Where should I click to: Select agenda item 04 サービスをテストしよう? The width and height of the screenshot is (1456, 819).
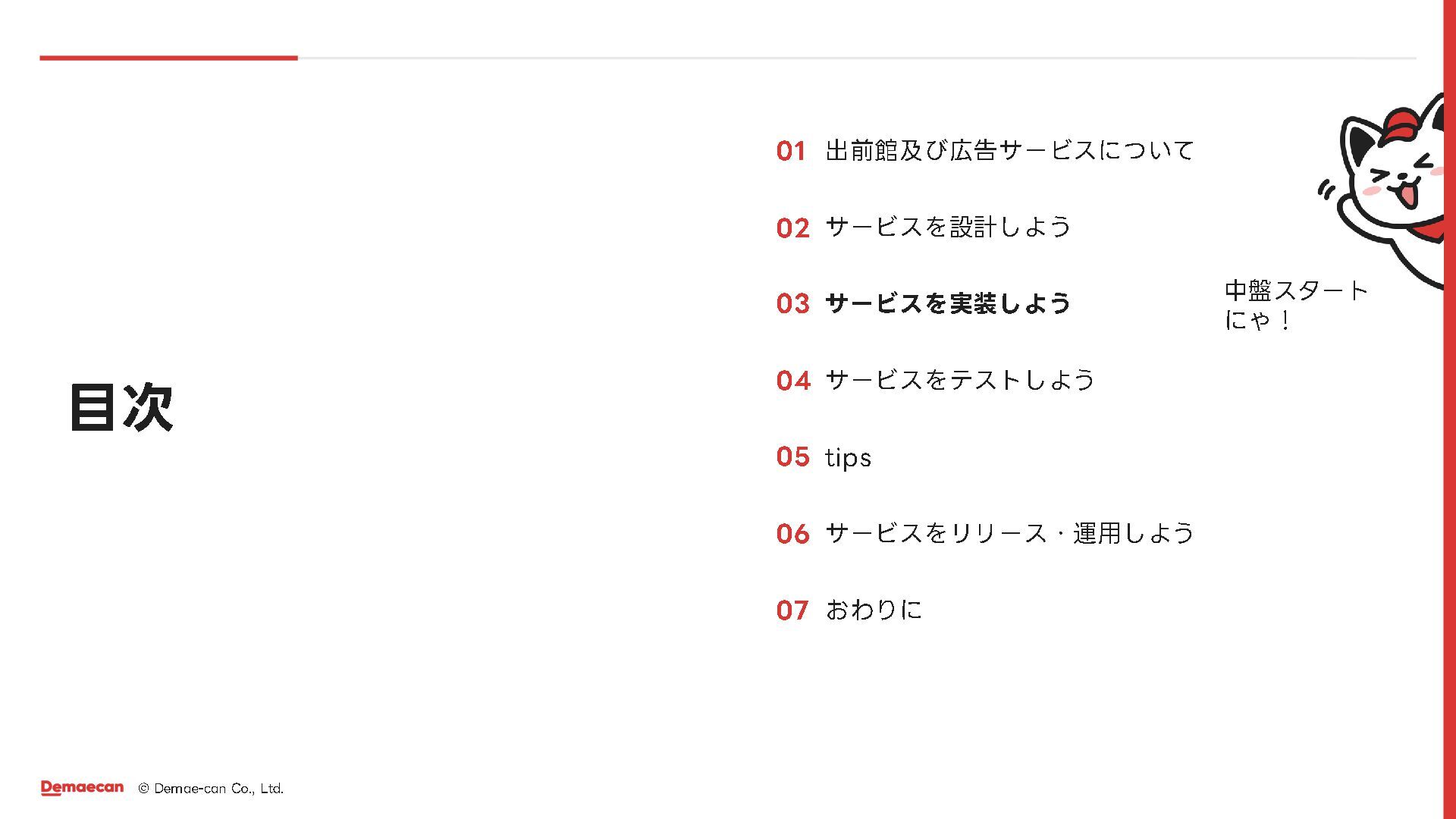pyautogui.click(x=936, y=380)
